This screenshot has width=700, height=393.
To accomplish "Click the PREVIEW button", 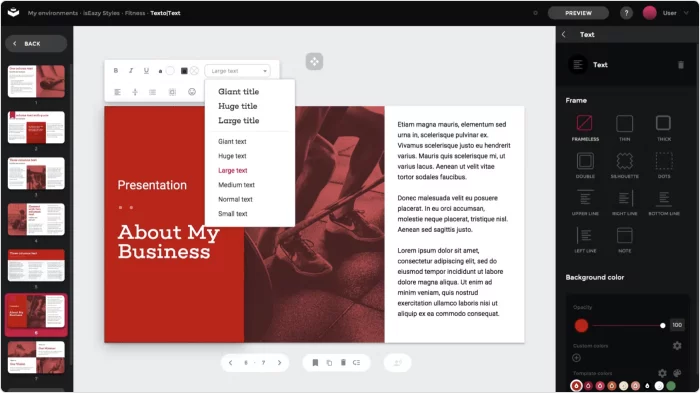I will click(578, 13).
